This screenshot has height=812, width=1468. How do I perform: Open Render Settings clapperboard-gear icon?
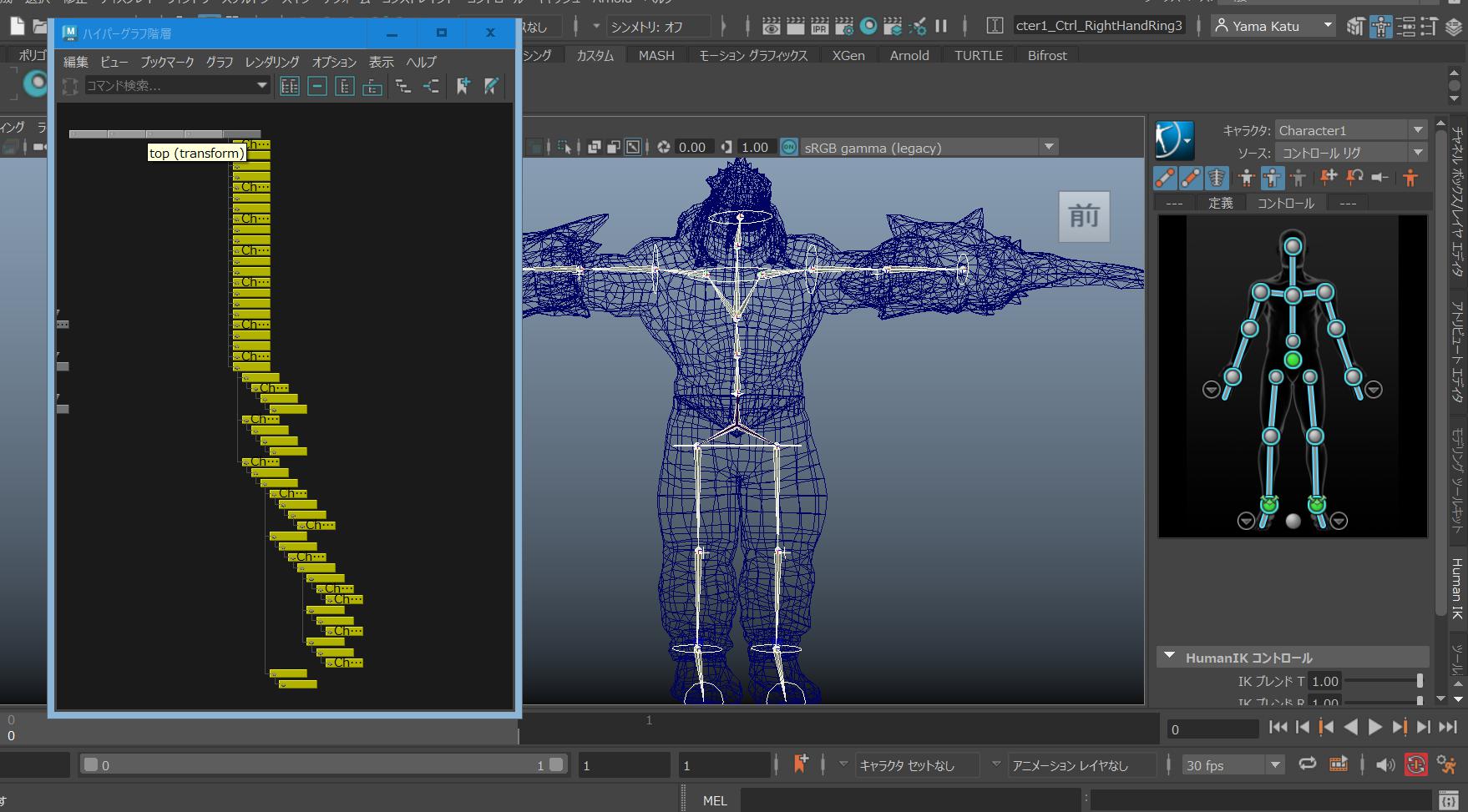click(x=844, y=27)
